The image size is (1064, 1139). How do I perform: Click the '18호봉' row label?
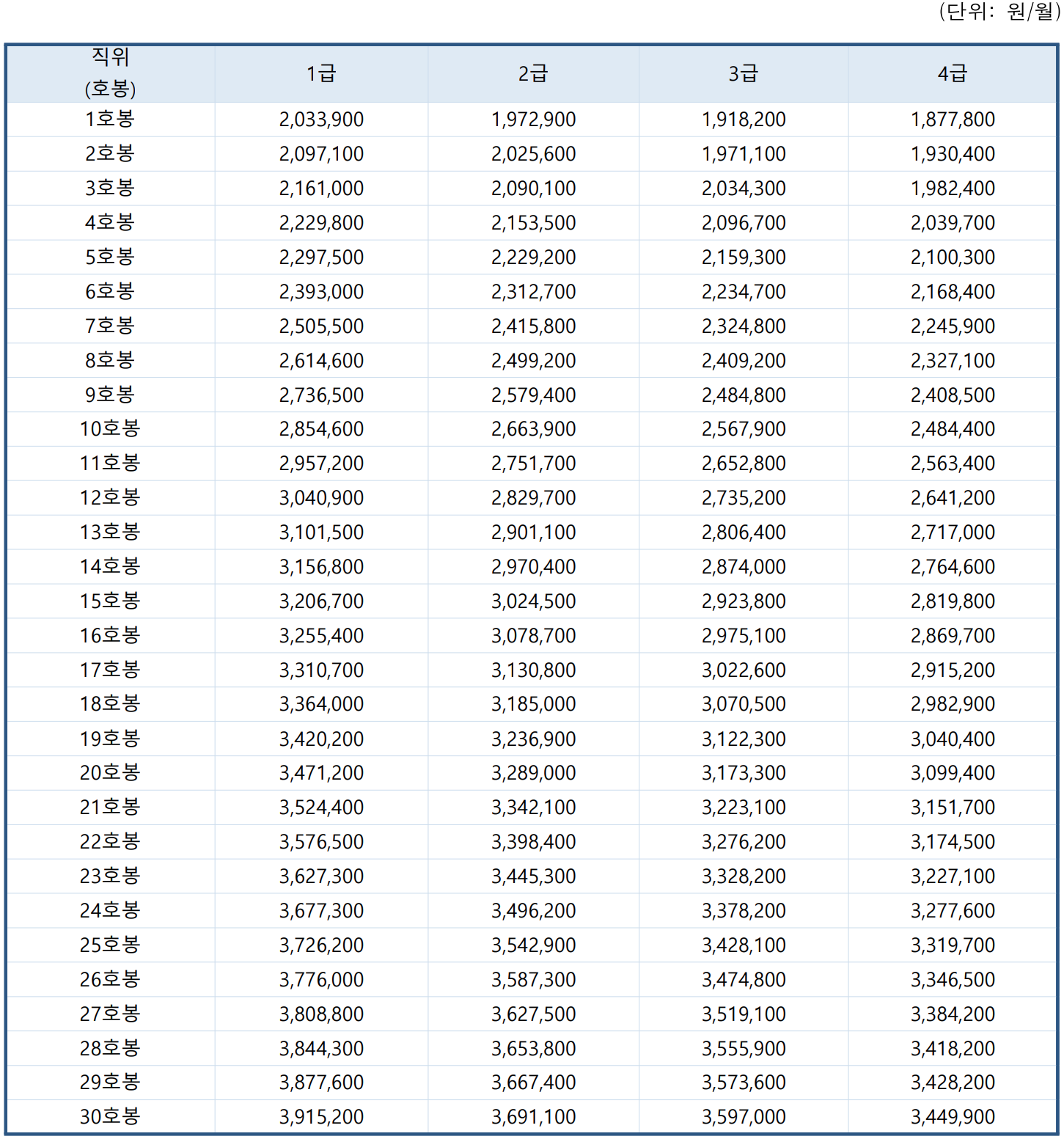(110, 704)
